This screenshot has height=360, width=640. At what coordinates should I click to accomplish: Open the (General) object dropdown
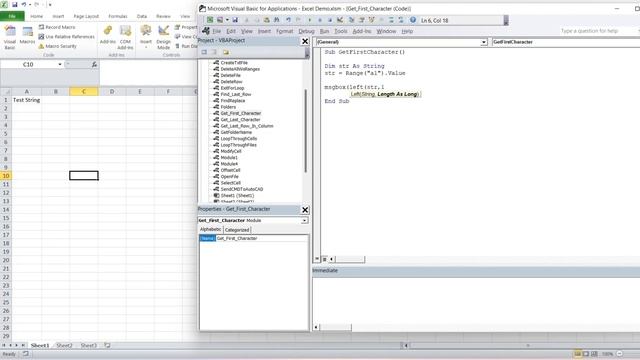[x=484, y=42]
